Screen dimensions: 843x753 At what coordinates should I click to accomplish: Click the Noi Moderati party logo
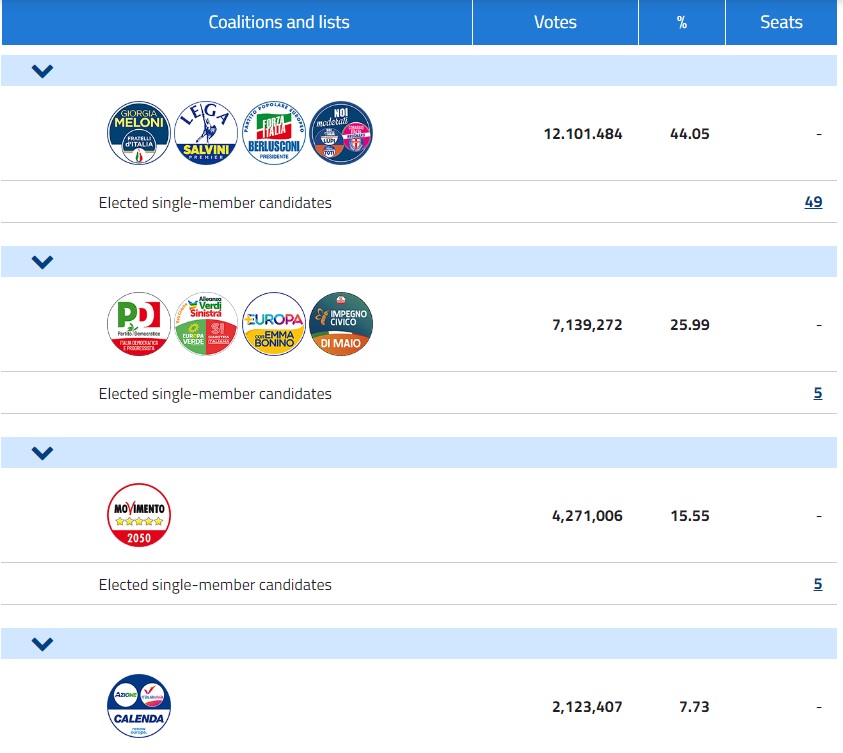(x=341, y=133)
